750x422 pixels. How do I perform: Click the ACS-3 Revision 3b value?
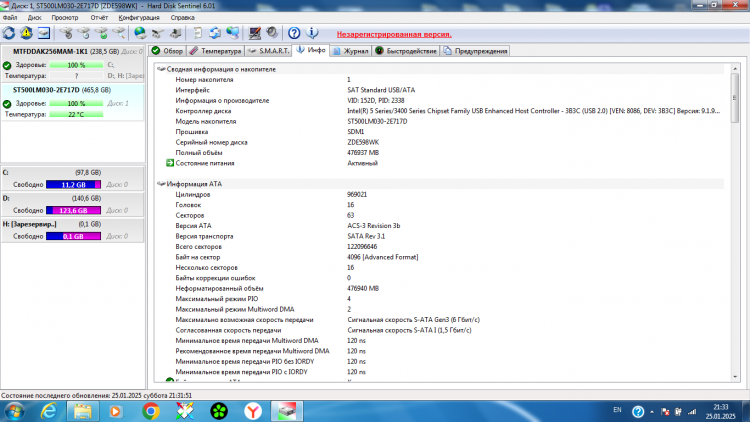point(374,226)
